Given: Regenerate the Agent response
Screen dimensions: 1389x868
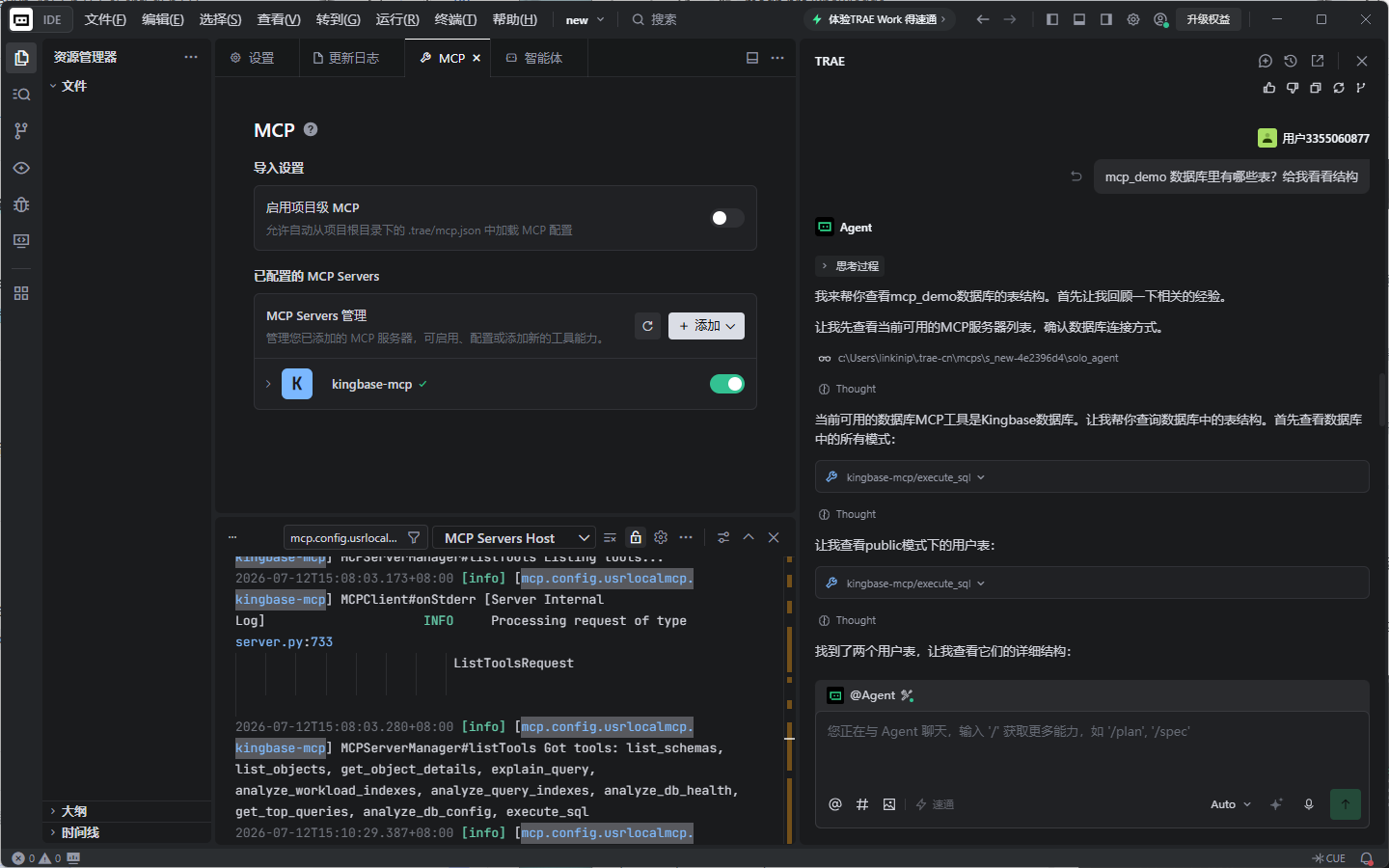Looking at the screenshot, I should (1339, 88).
